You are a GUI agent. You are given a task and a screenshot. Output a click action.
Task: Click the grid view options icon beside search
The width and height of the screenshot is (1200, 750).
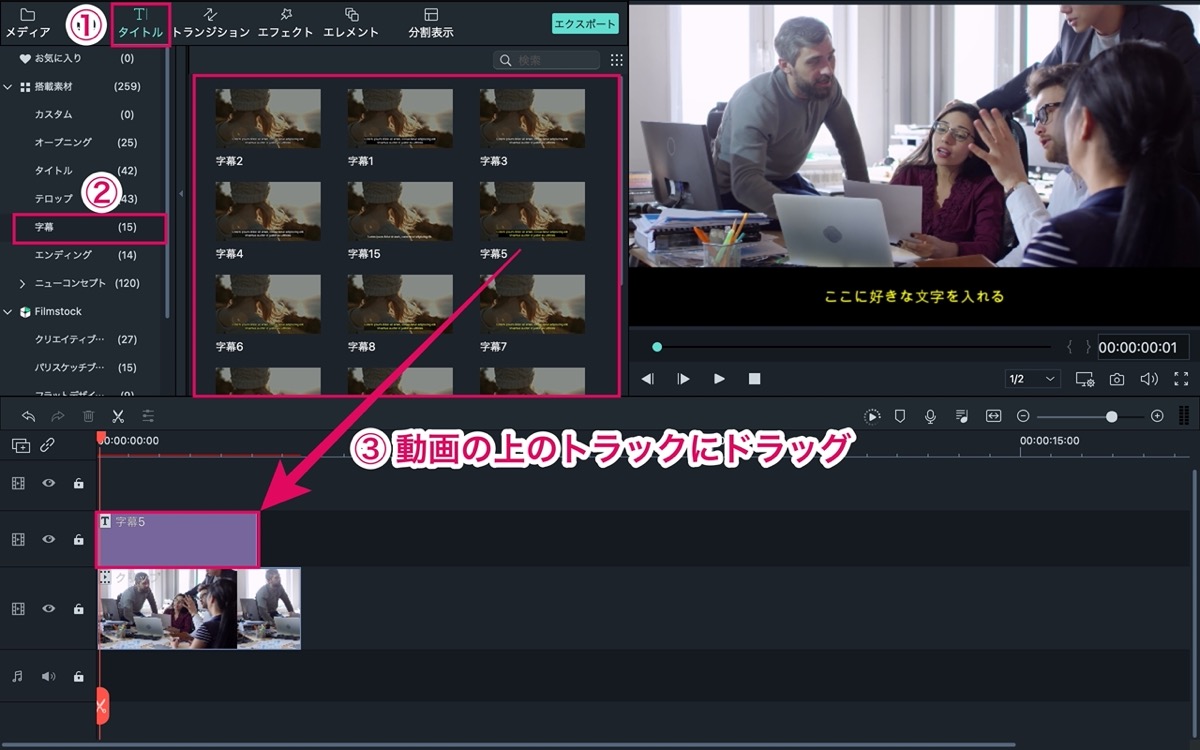pyautogui.click(x=616, y=60)
